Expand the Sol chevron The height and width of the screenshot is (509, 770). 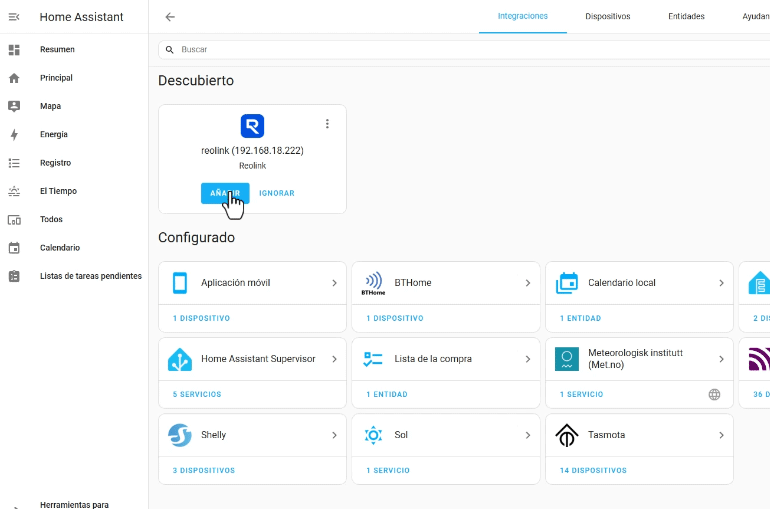click(x=528, y=435)
